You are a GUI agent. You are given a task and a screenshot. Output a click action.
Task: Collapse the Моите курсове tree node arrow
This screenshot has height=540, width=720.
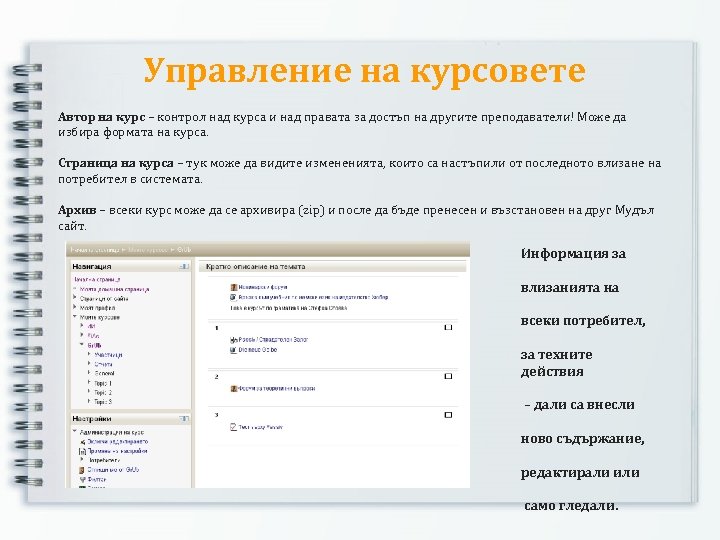pyautogui.click(x=75, y=317)
